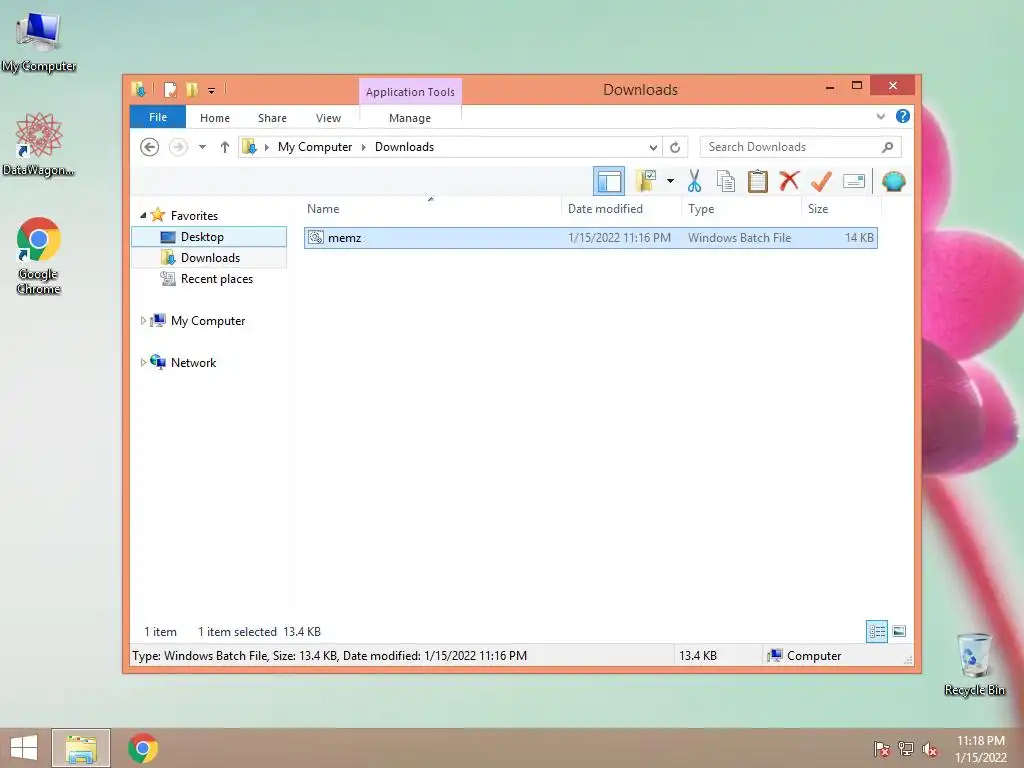Viewport: 1024px width, 768px height.
Task: Select Recent places under Favorites
Action: tap(217, 279)
